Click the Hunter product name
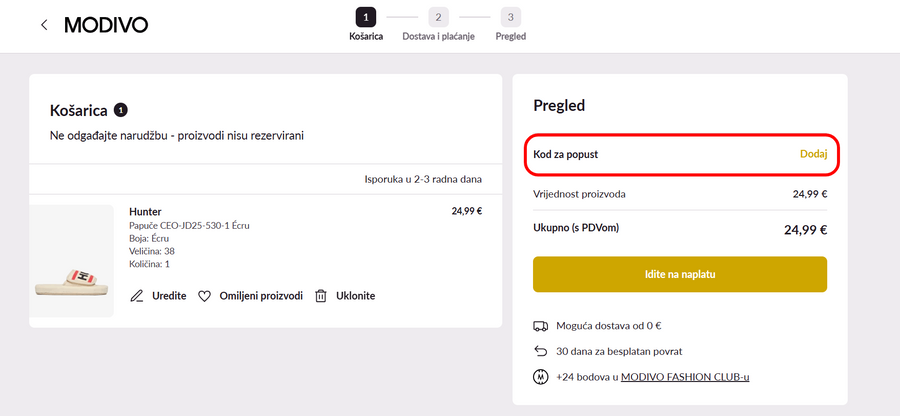This screenshot has height=416, width=900. pyautogui.click(x=145, y=211)
